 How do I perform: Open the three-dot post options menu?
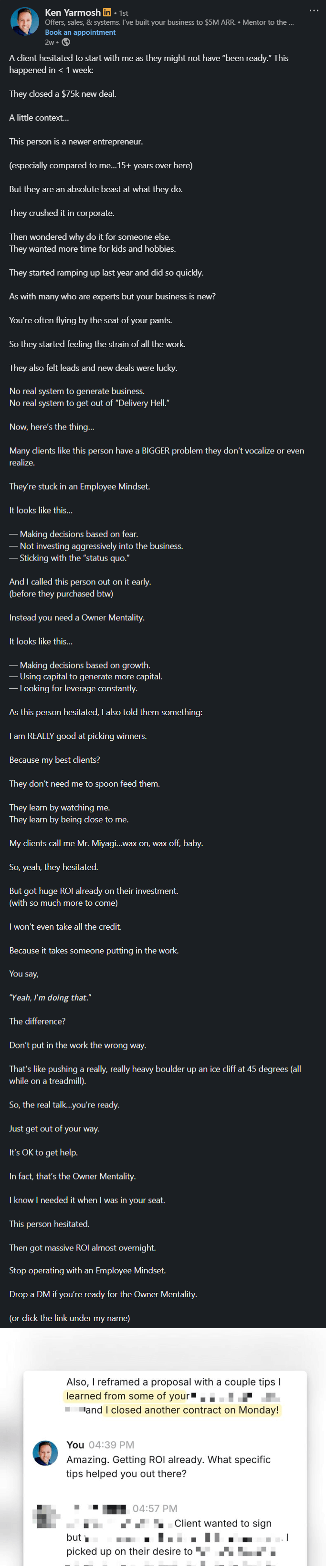tap(313, 10)
